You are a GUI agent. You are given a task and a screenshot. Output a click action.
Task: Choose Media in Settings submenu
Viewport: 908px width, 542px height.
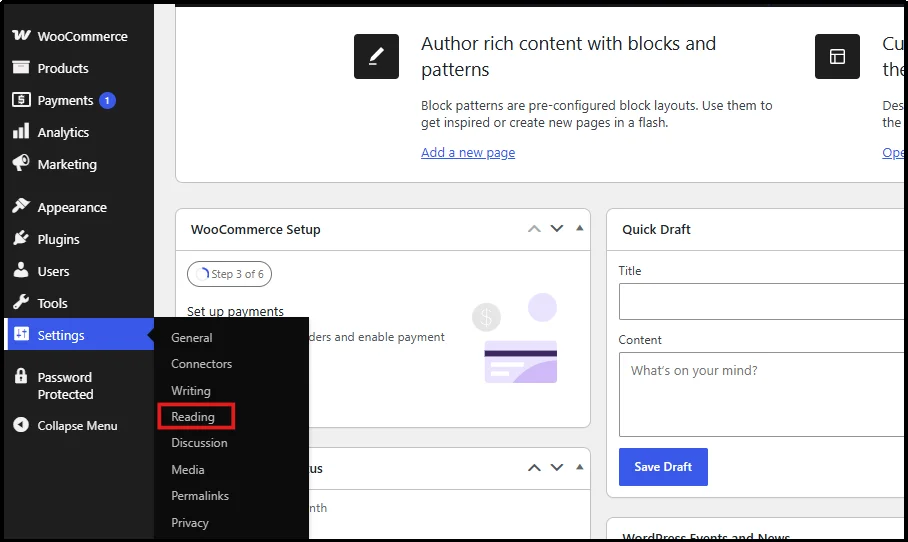pos(188,470)
